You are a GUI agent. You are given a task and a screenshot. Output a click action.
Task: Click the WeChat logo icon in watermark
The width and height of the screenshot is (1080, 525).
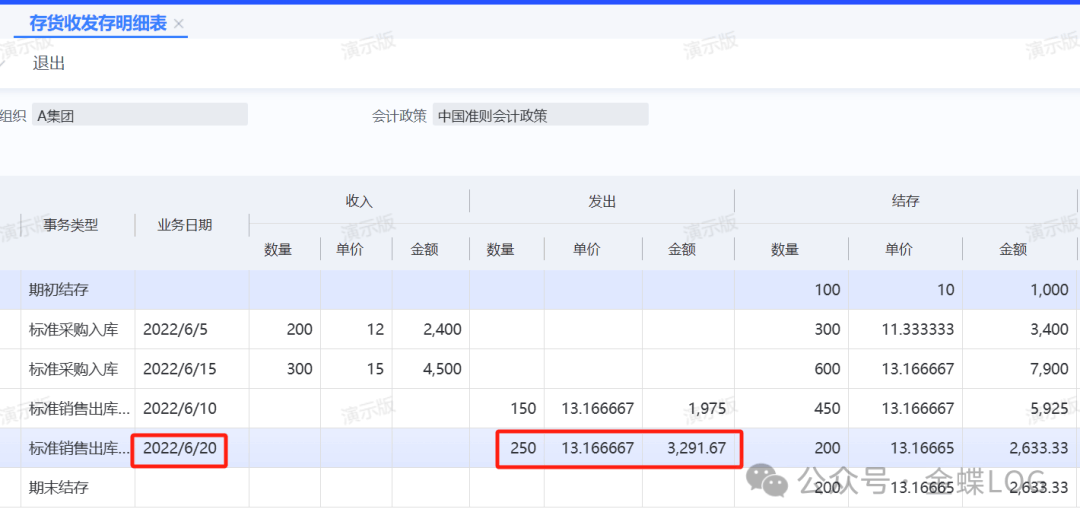point(774,482)
